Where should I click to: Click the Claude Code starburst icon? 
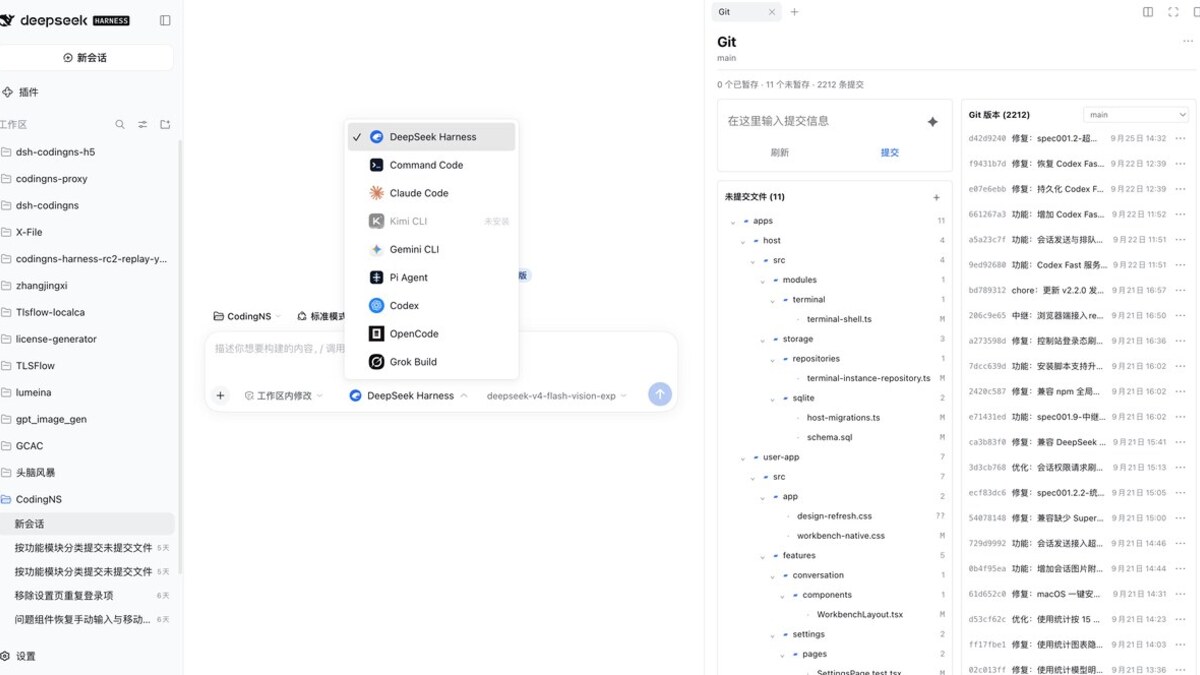pyautogui.click(x=376, y=193)
